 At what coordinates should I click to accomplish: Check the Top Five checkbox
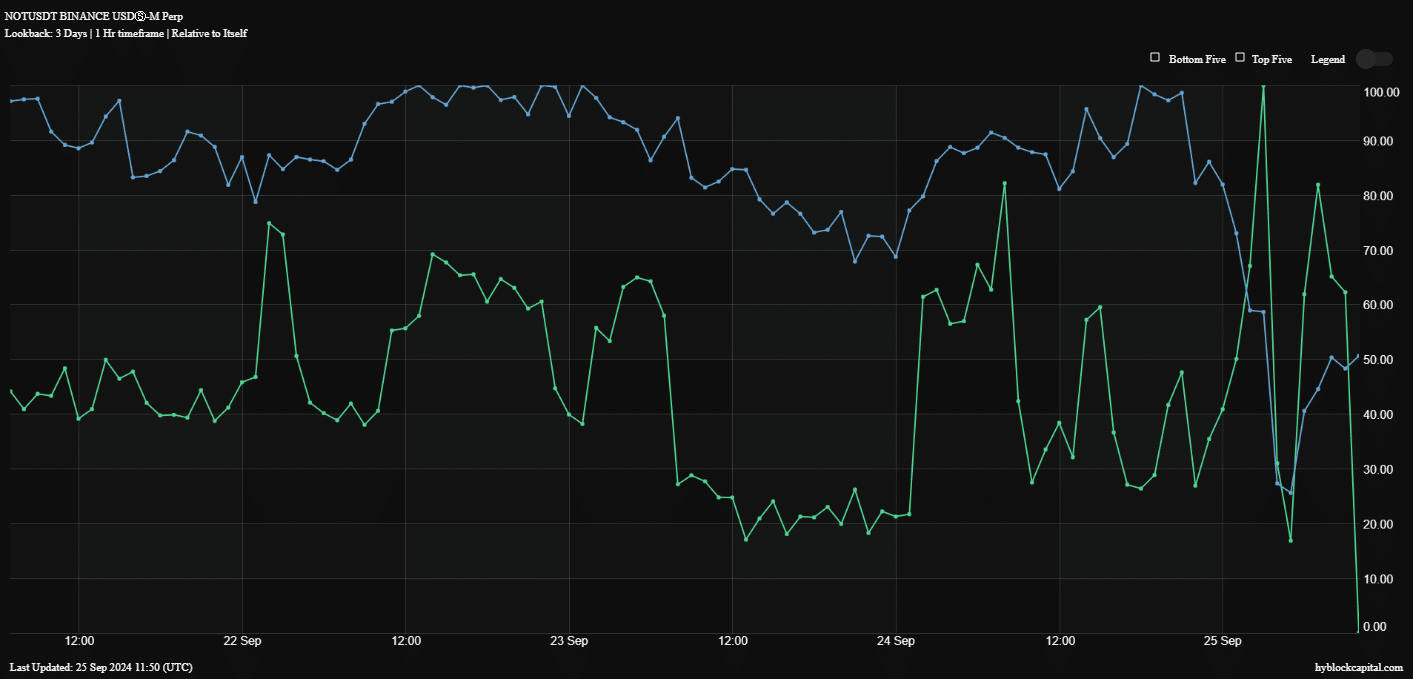[x=1241, y=58]
